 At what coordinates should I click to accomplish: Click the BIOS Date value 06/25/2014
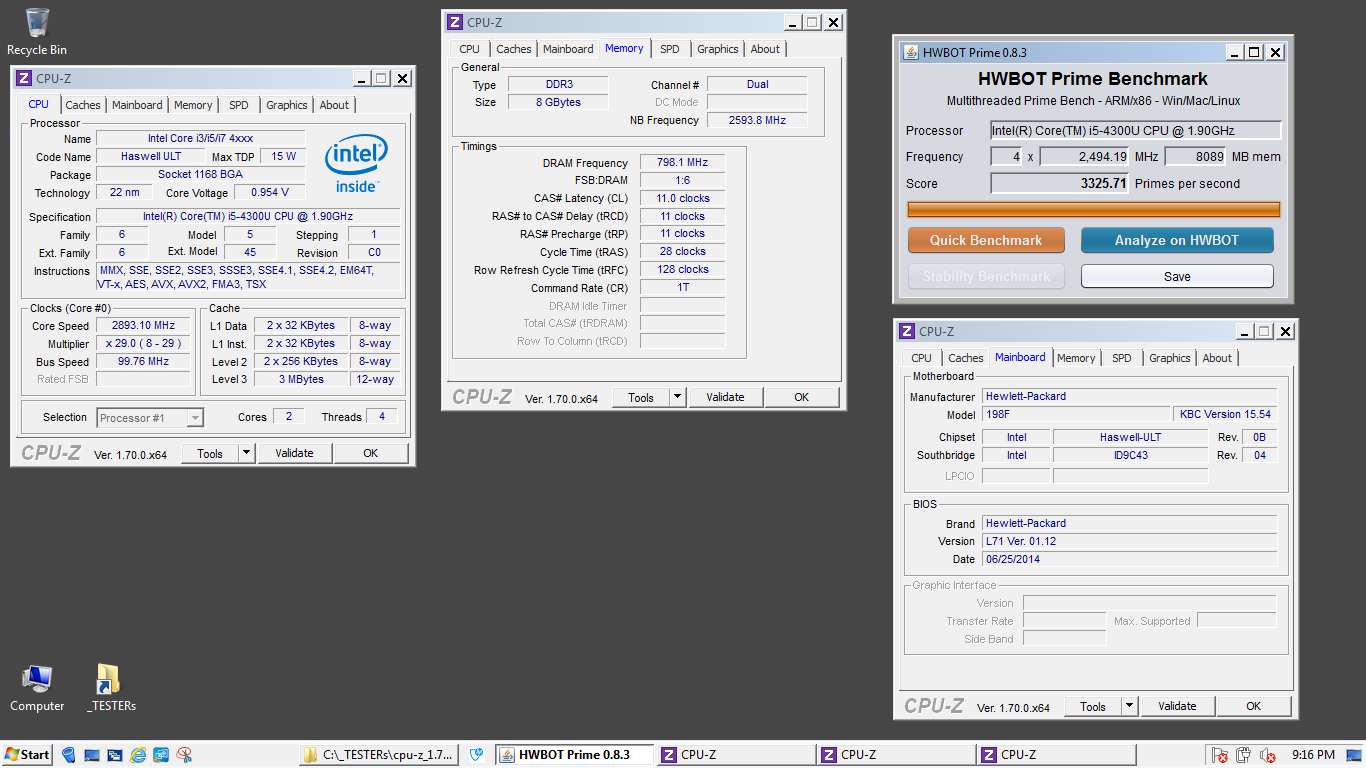[x=1129, y=559]
